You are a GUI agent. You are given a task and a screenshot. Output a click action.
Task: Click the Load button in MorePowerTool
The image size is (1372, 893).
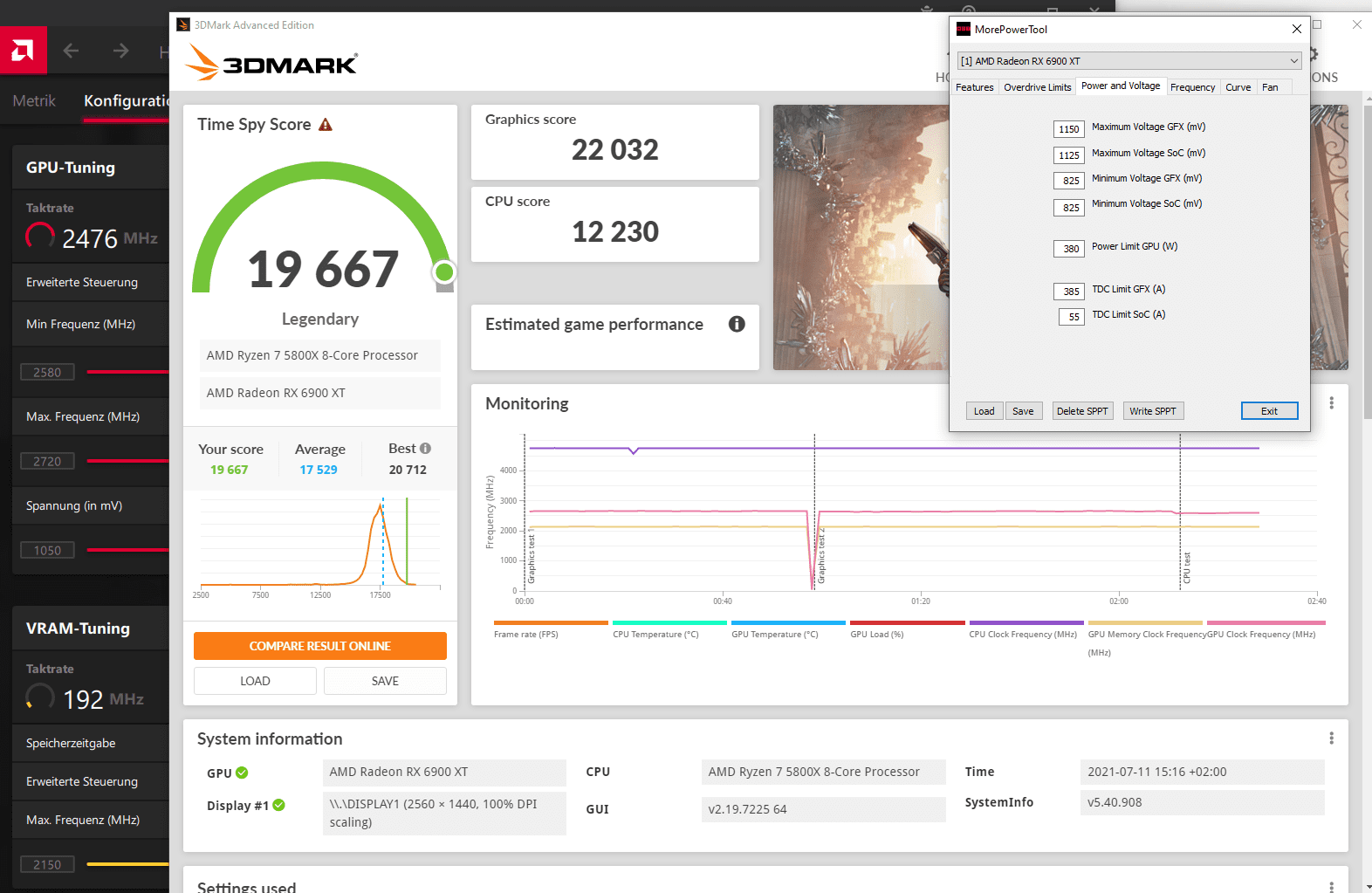[x=984, y=411]
